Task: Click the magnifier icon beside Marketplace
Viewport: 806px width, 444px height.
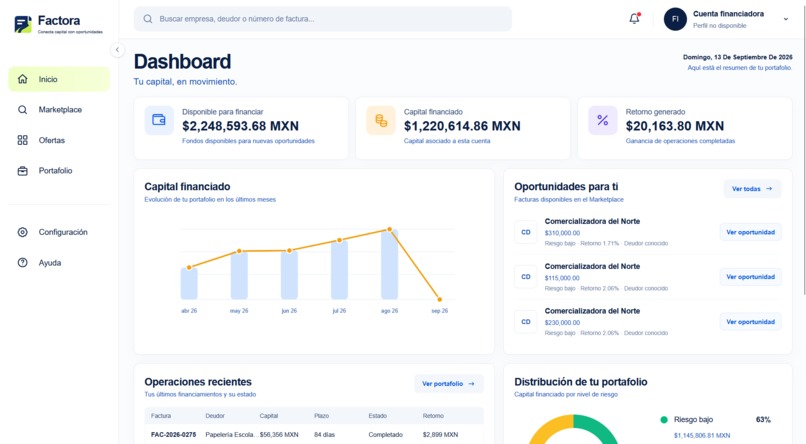Action: (23, 109)
